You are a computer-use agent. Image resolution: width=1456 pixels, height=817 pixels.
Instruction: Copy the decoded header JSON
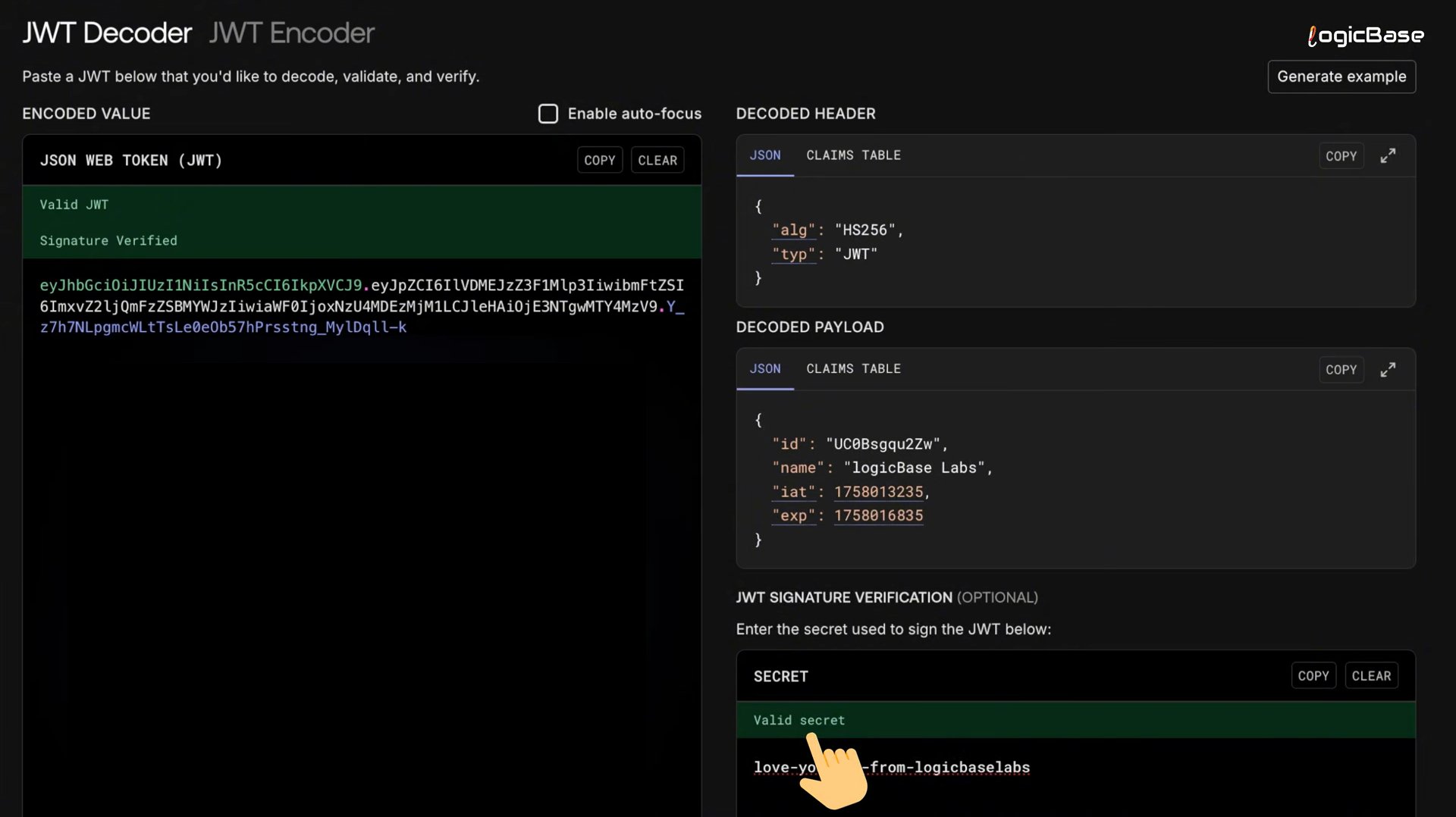point(1340,156)
